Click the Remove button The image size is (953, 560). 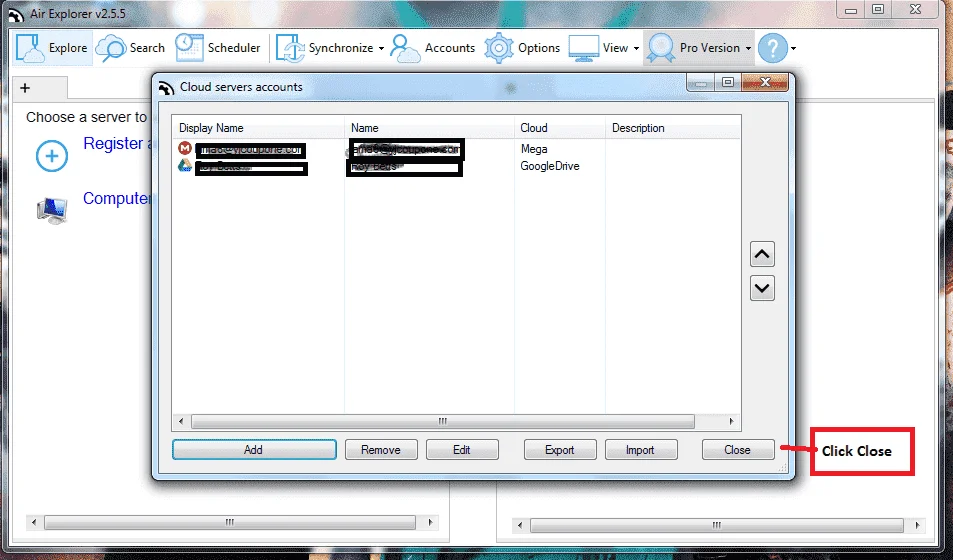click(381, 450)
